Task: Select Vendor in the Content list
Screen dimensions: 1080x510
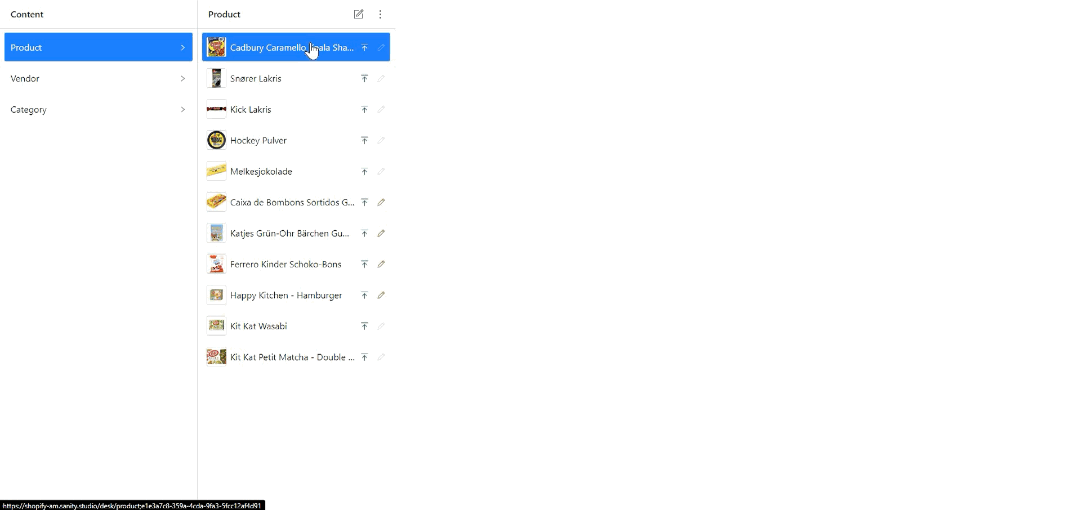Action: click(x=98, y=79)
